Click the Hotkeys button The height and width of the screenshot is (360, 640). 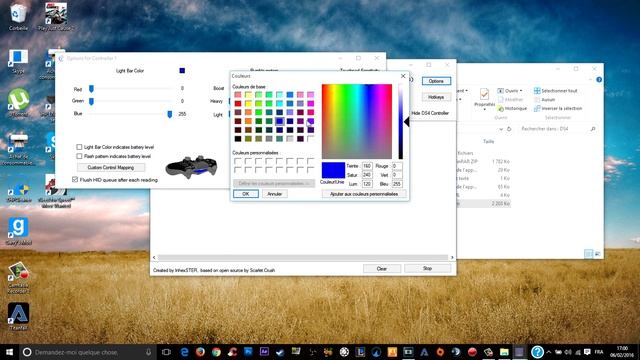coord(436,97)
